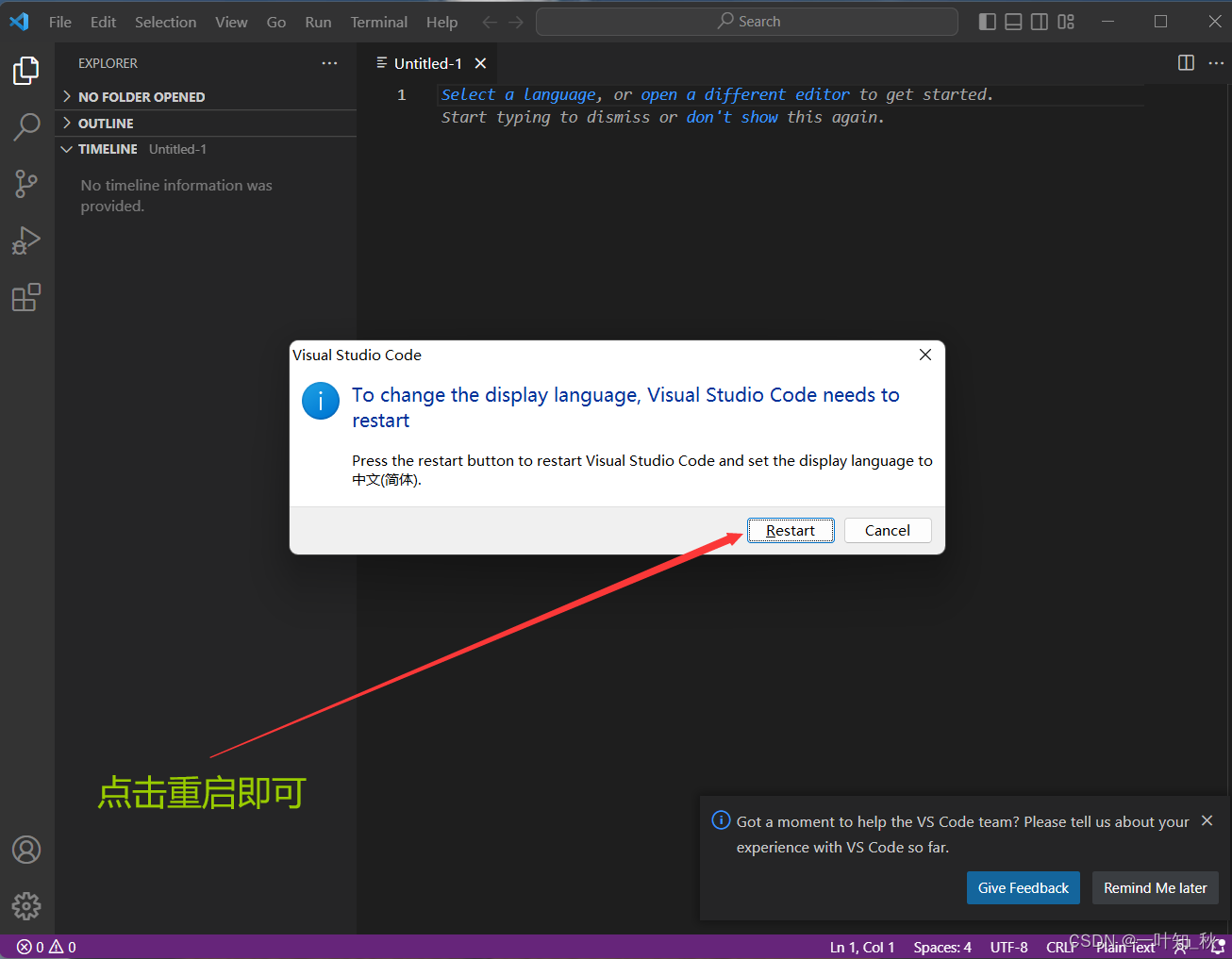Split the editor to the right

(1187, 62)
